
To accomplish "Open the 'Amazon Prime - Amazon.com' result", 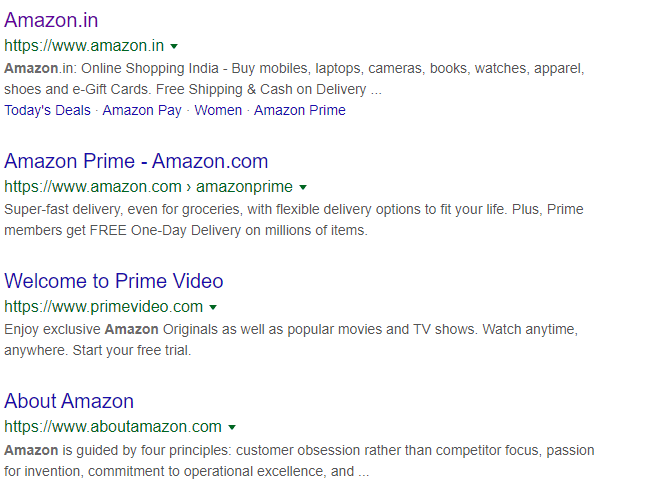I will (x=136, y=161).
